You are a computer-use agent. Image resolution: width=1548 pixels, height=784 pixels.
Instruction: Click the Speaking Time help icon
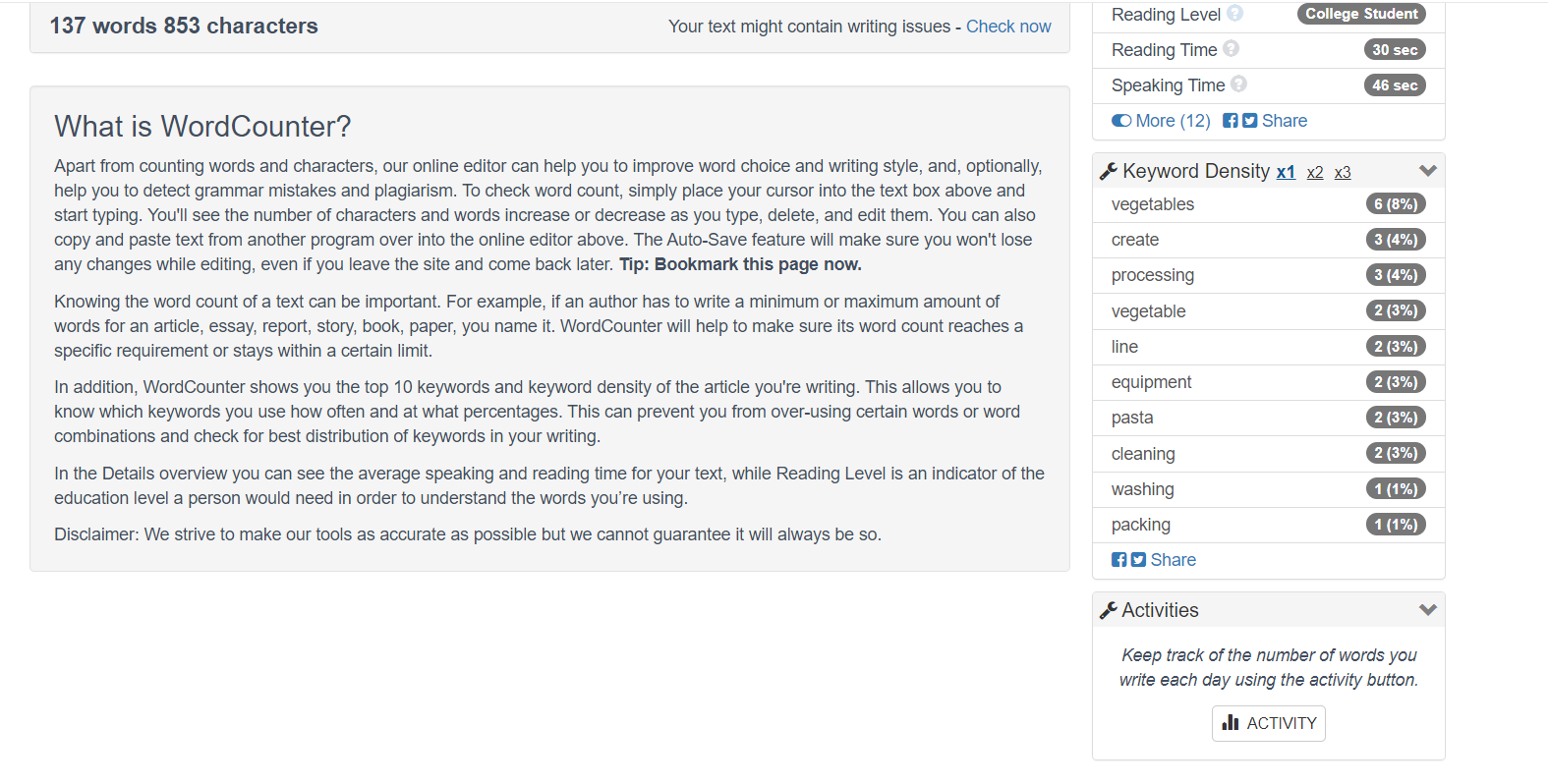tap(1238, 84)
